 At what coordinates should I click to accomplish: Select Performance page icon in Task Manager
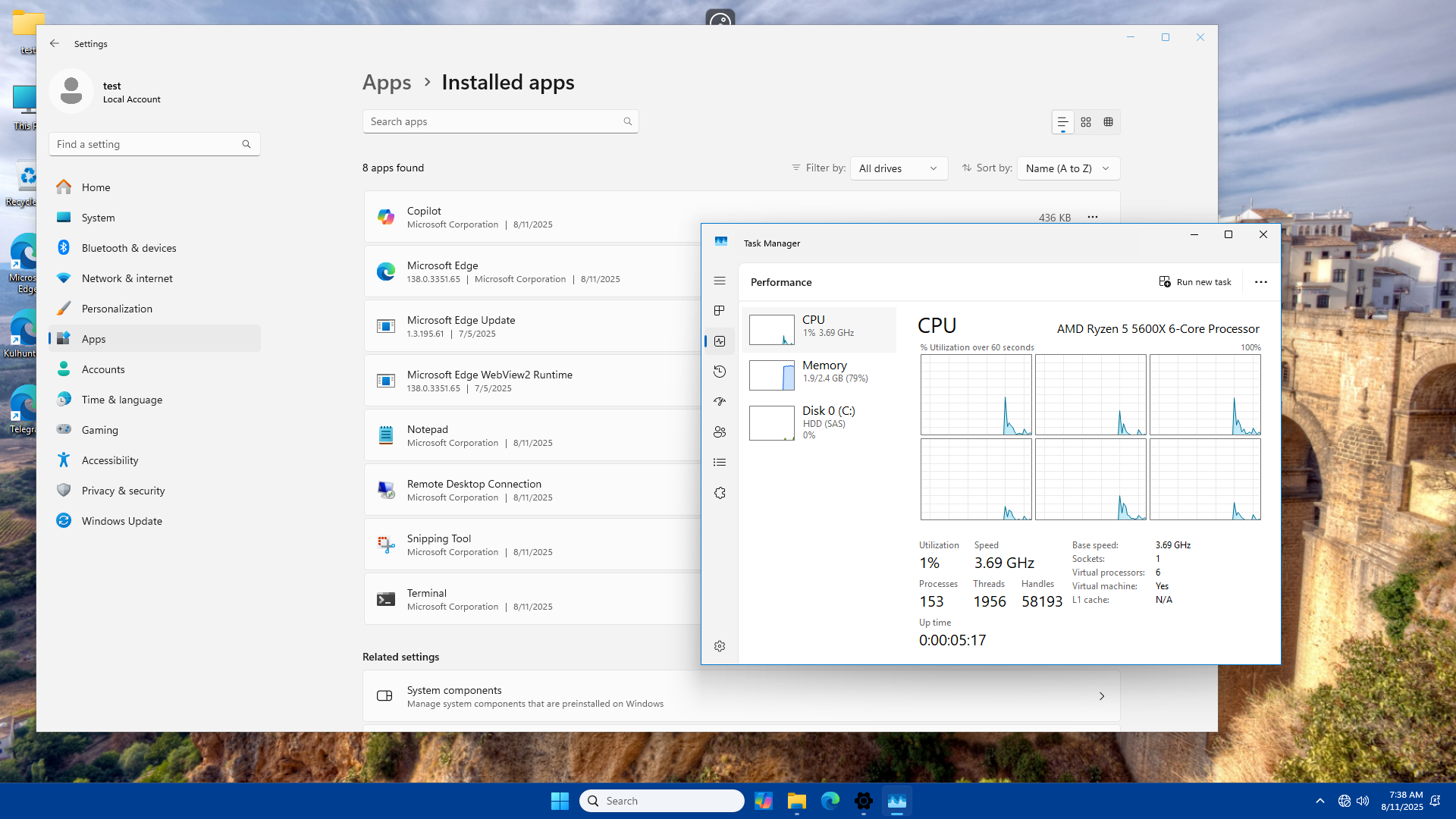720,341
